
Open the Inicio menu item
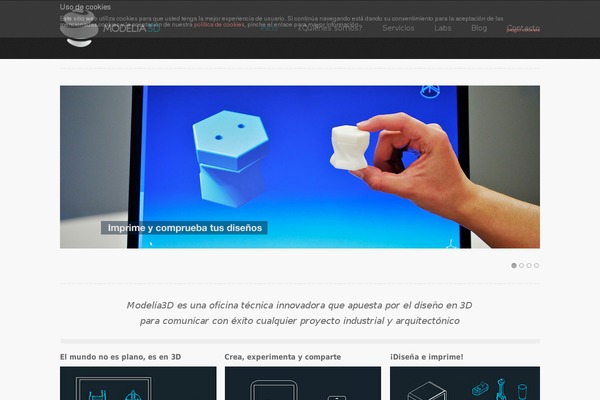point(269,28)
